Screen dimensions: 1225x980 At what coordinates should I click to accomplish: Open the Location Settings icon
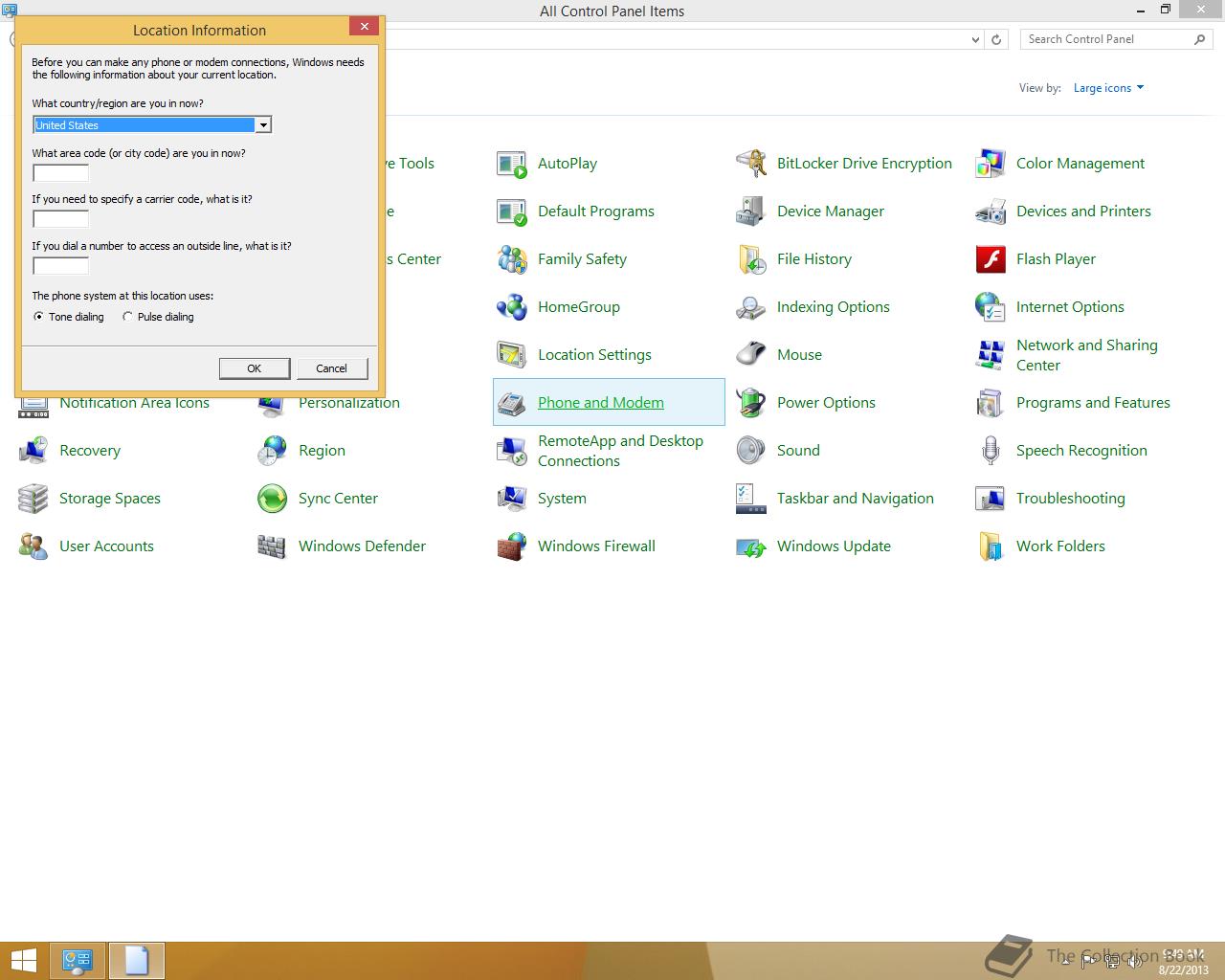512,355
